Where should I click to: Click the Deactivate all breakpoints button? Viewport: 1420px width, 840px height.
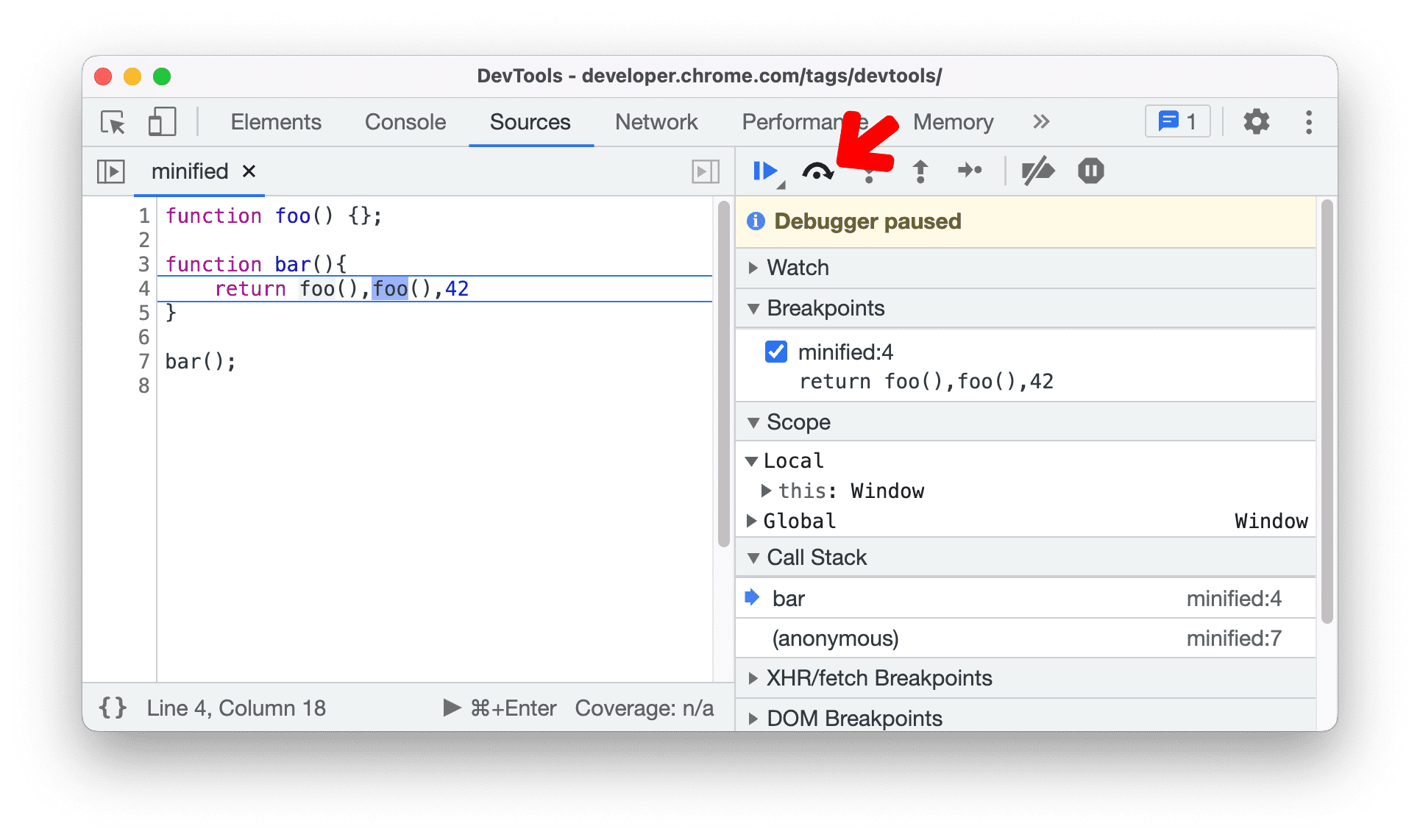1037,170
